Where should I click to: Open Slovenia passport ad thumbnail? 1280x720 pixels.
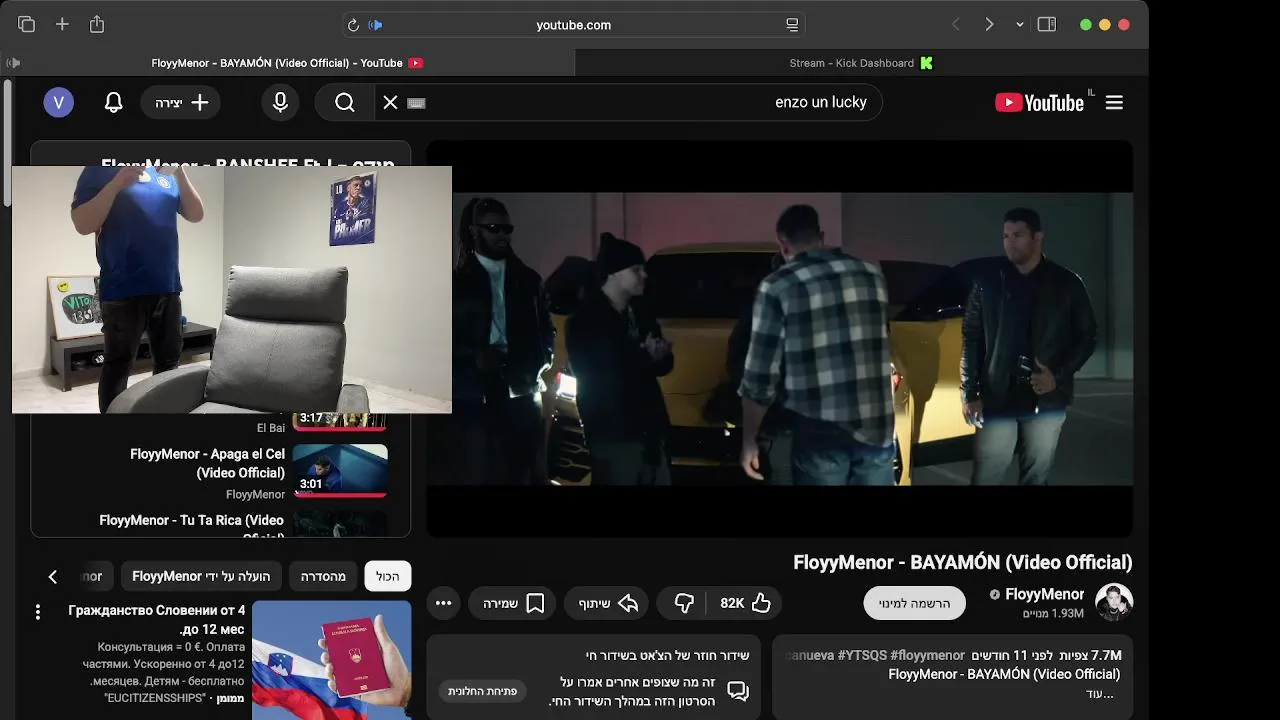pos(331,660)
